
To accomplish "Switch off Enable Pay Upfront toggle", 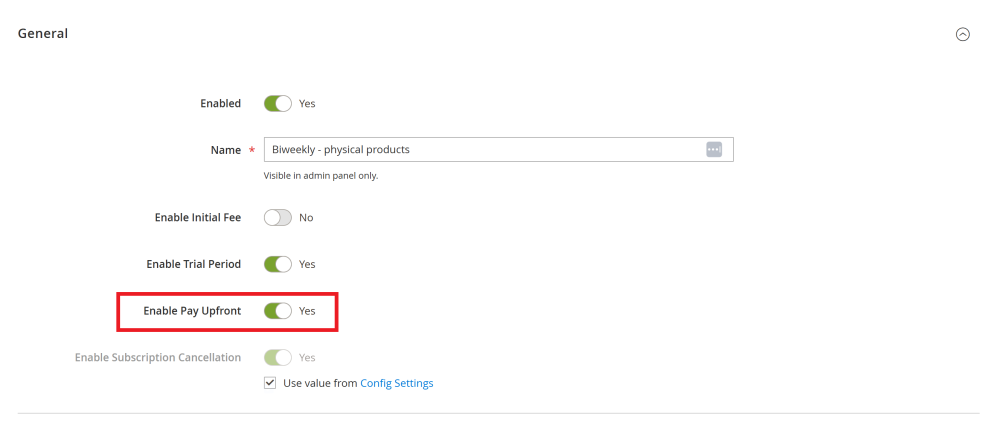I will 277,311.
